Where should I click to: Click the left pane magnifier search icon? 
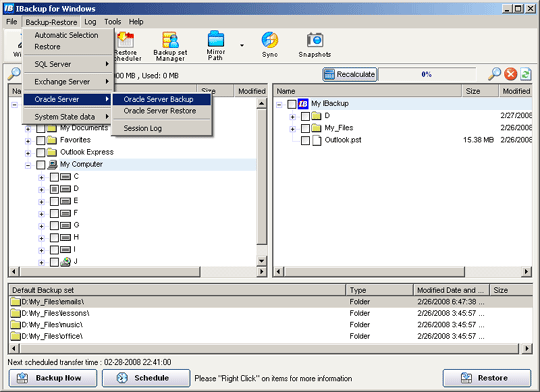tap(14, 73)
